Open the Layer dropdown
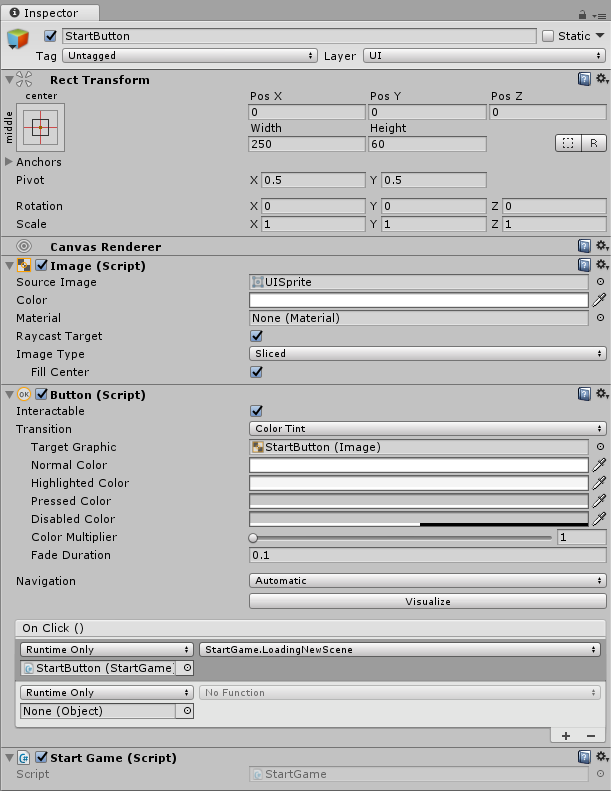 click(484, 55)
